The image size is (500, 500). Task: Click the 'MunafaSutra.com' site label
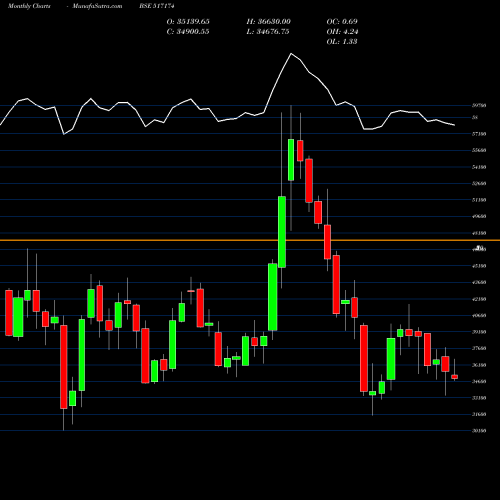point(97,6)
